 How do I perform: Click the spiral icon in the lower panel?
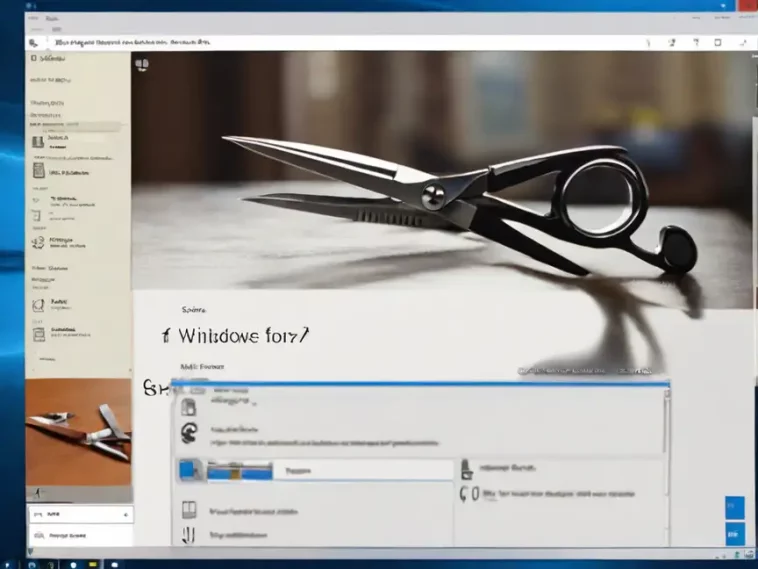point(190,432)
